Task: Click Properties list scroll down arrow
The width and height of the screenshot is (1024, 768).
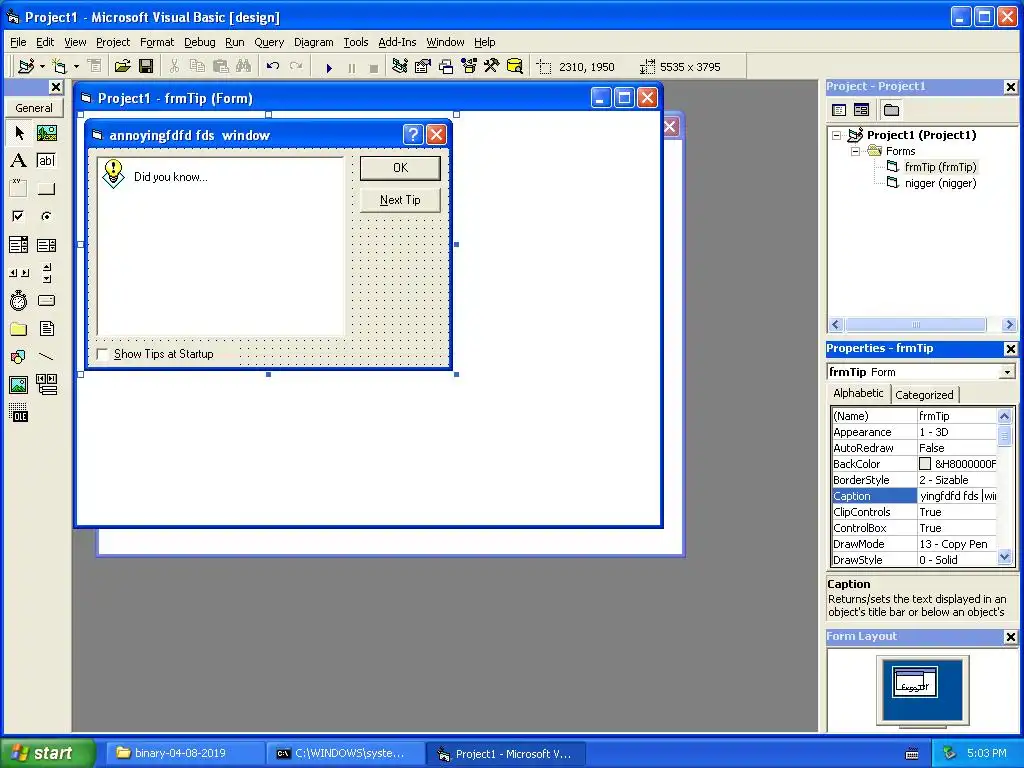Action: click(x=1004, y=558)
